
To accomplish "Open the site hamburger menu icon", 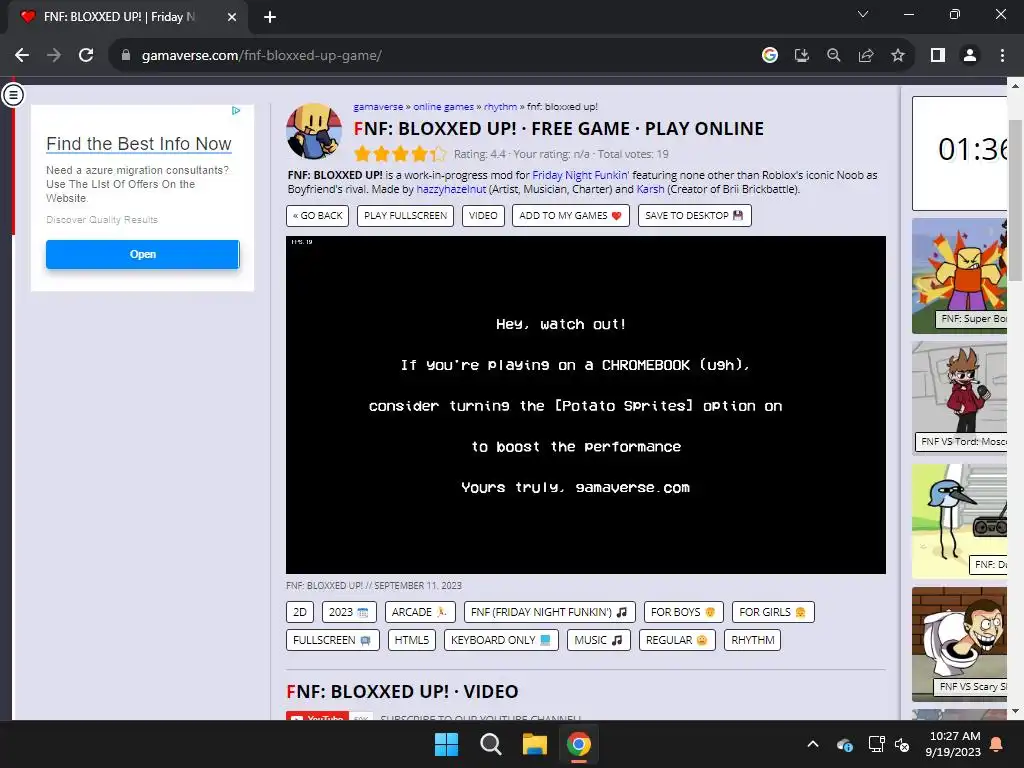I will click(x=13, y=95).
